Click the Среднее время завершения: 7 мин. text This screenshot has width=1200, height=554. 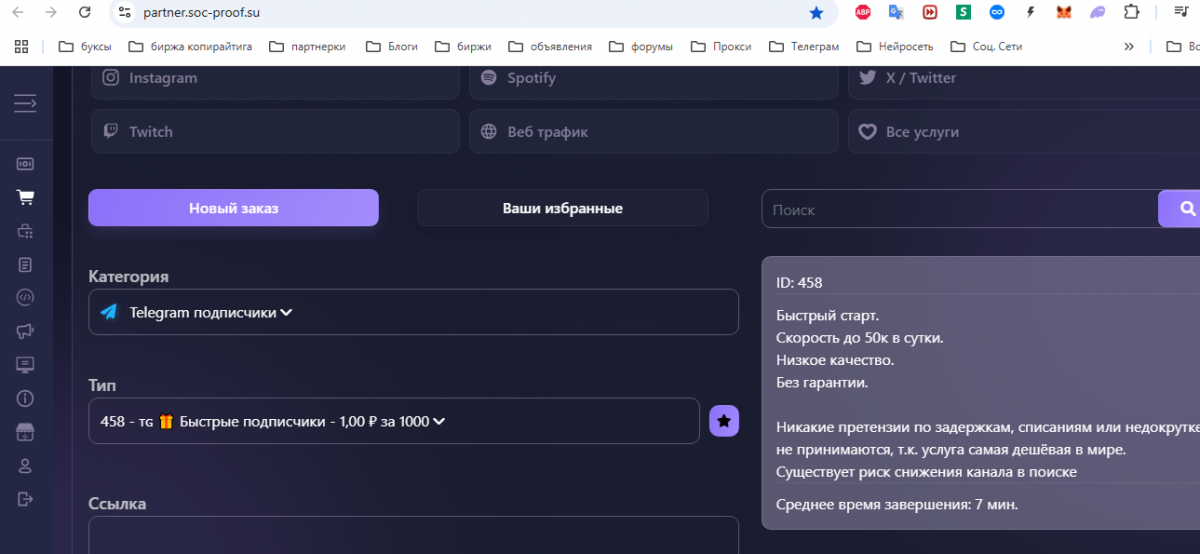[897, 504]
